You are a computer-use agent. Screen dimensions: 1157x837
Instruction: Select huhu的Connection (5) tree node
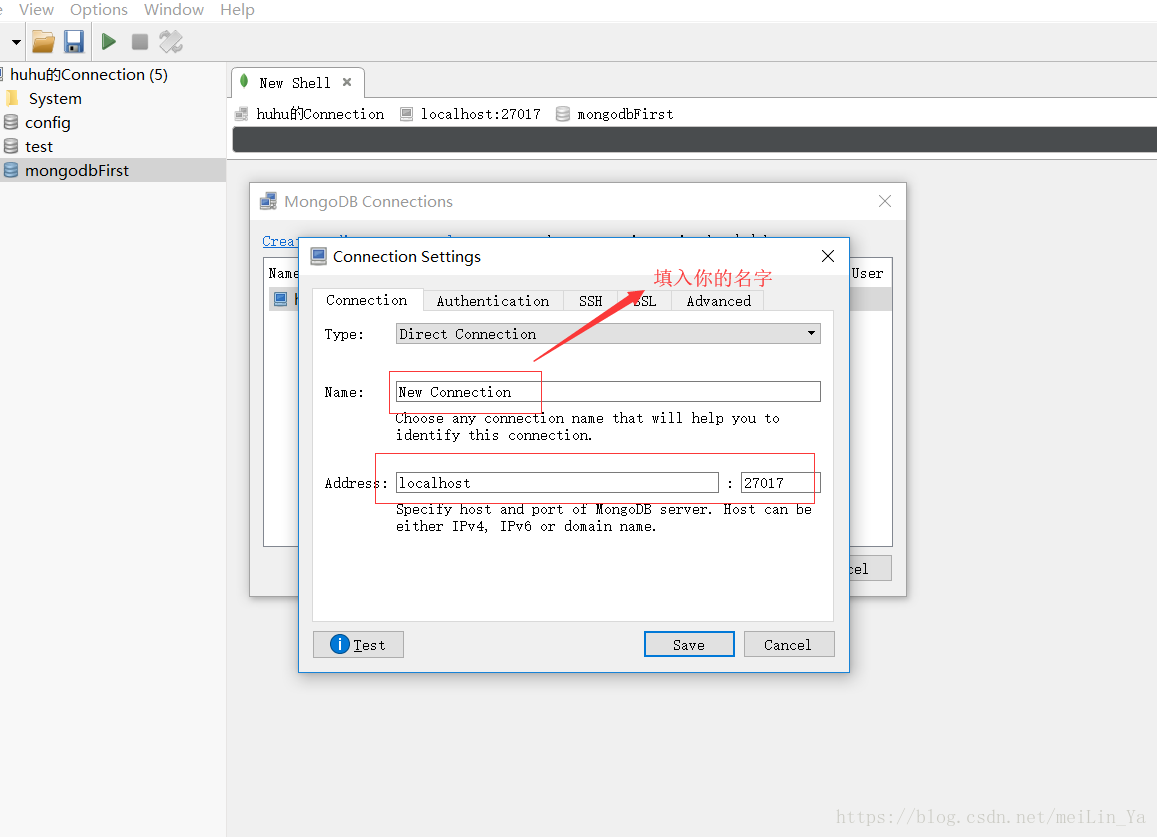click(89, 75)
